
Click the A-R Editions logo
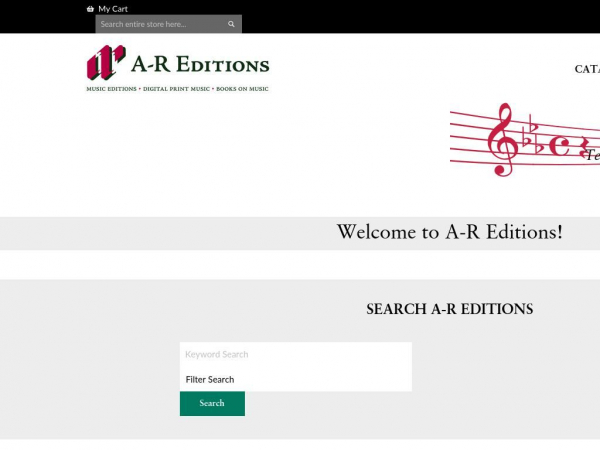point(178,68)
